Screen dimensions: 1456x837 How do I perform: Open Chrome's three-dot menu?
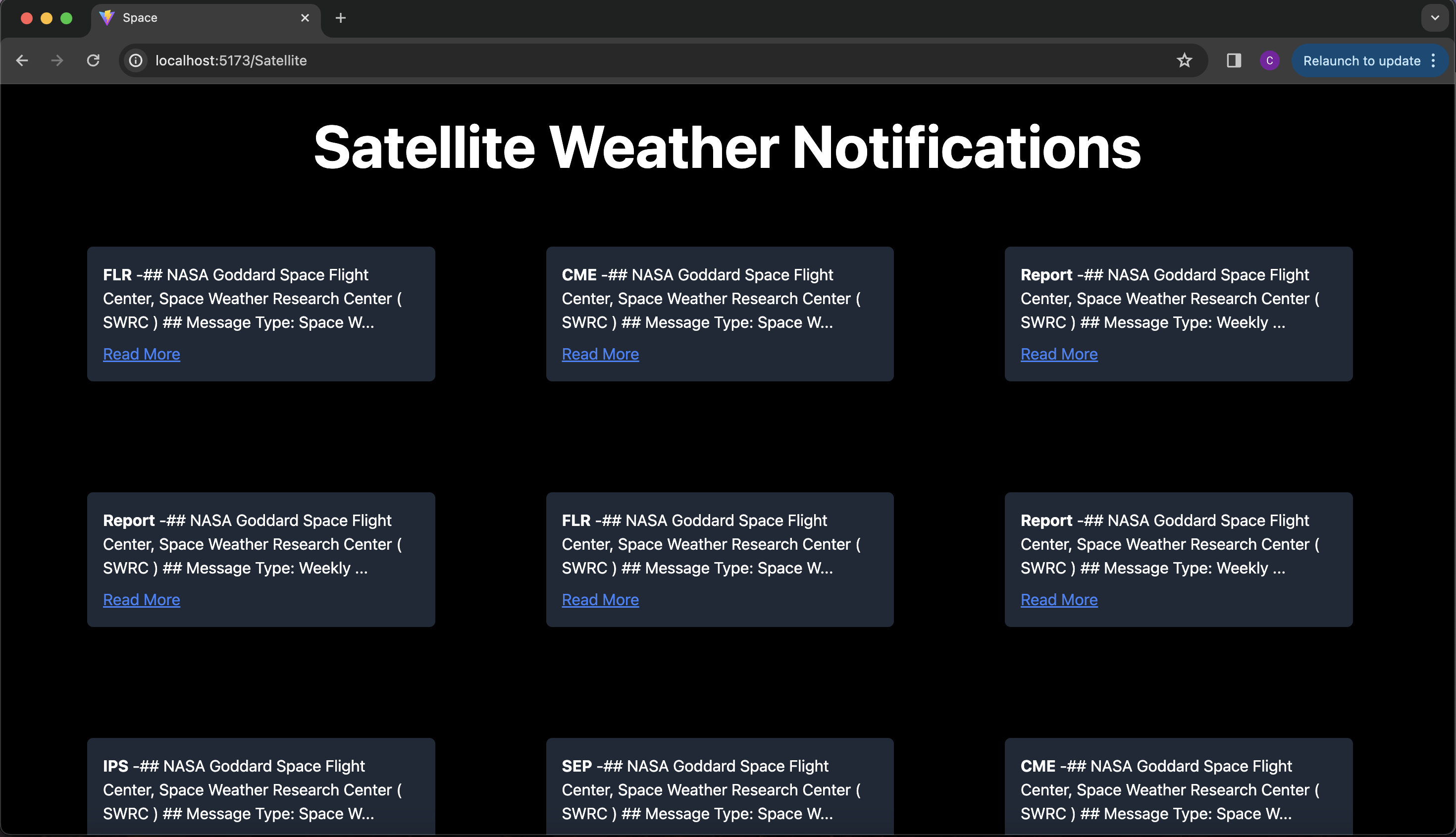click(1434, 60)
